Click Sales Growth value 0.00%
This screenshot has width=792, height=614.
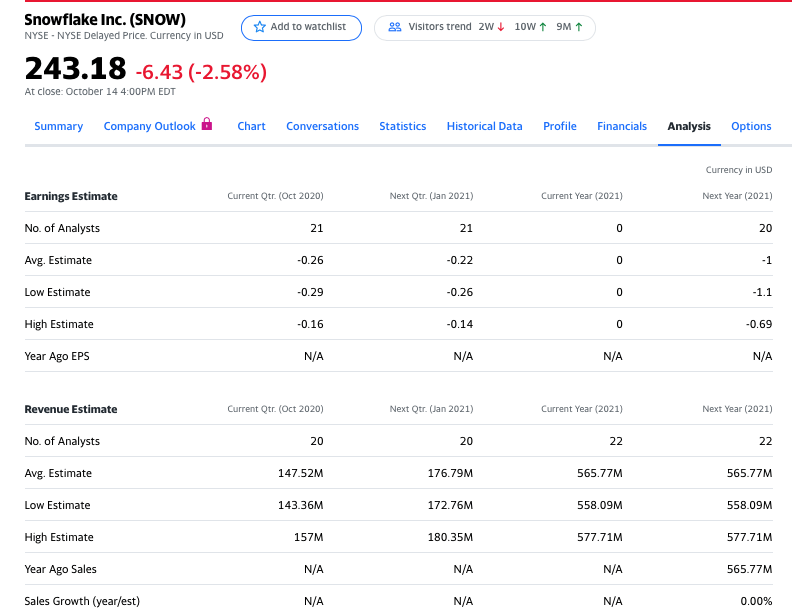tap(756, 601)
